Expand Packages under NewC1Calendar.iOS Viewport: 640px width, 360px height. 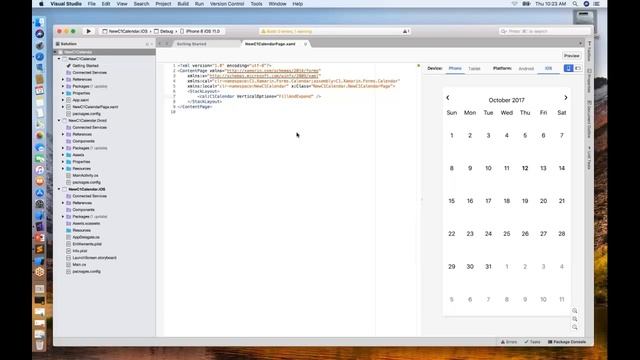[x=63, y=216]
